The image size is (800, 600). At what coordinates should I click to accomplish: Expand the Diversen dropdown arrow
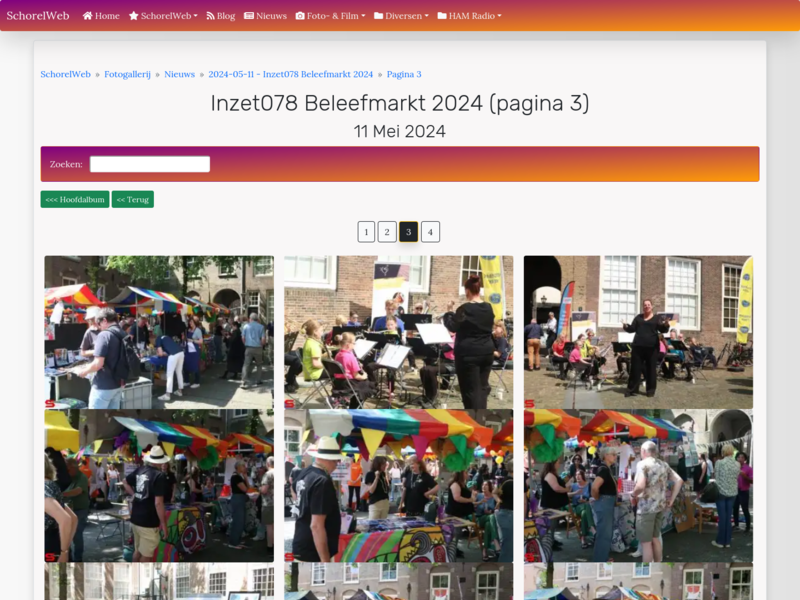(x=427, y=16)
